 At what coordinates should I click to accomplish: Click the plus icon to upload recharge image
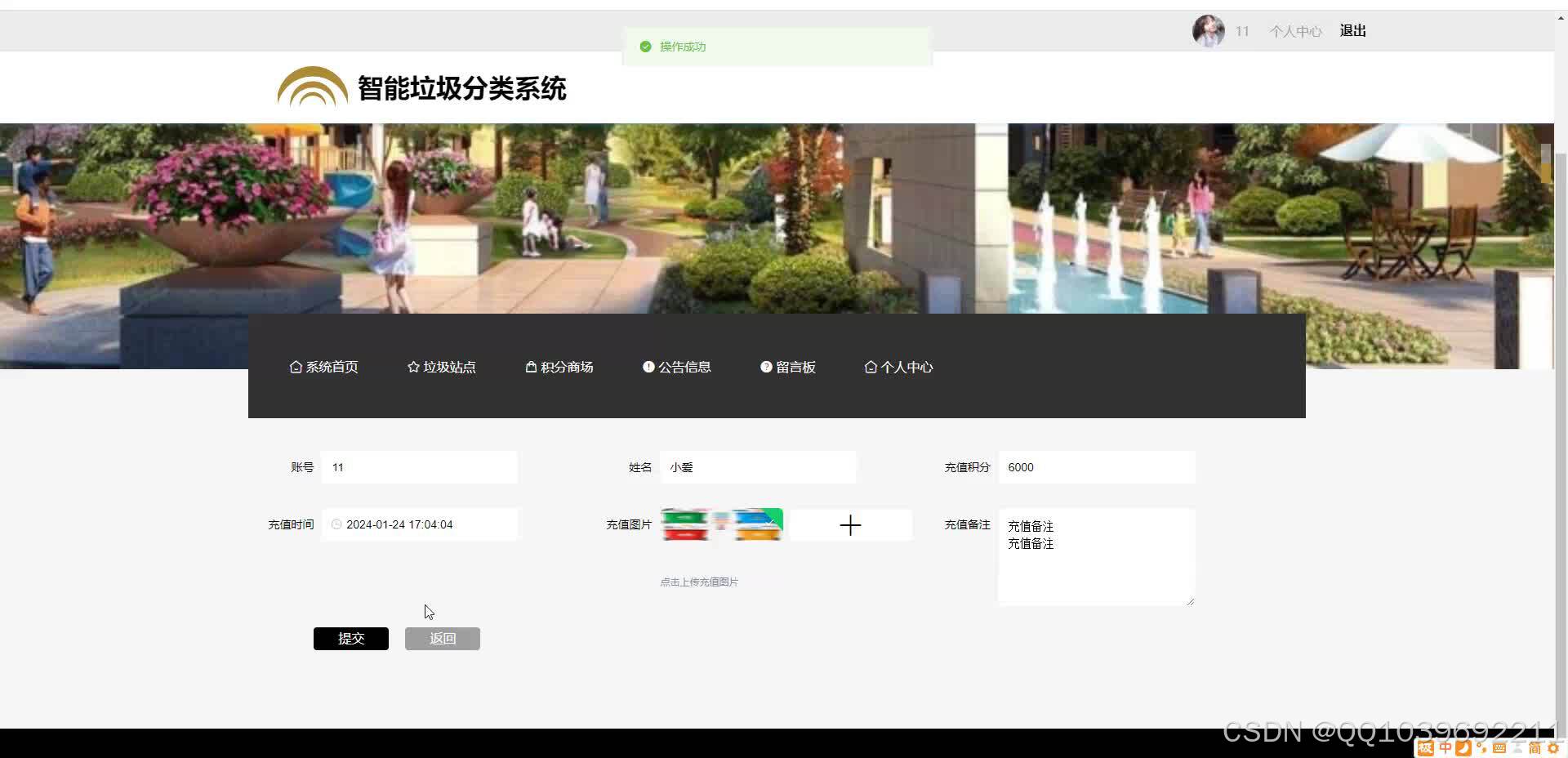click(850, 525)
